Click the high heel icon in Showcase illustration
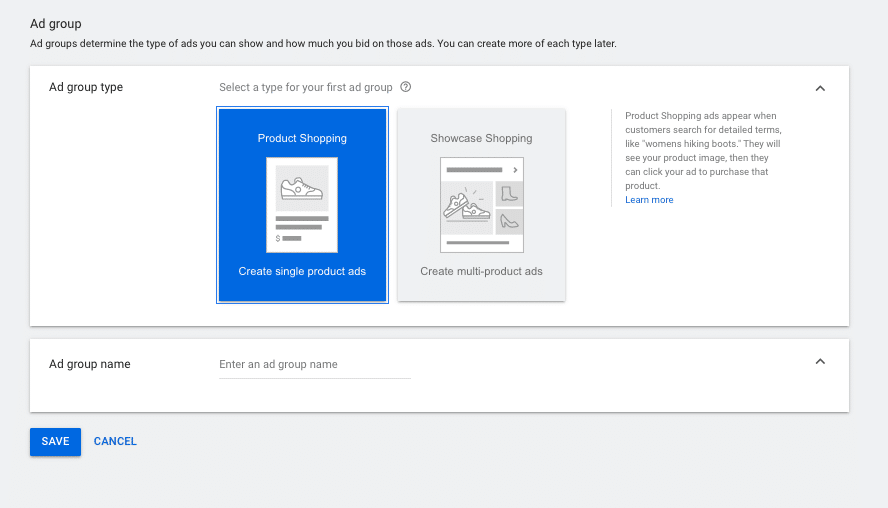Viewport: 888px width, 508px height. point(510,222)
